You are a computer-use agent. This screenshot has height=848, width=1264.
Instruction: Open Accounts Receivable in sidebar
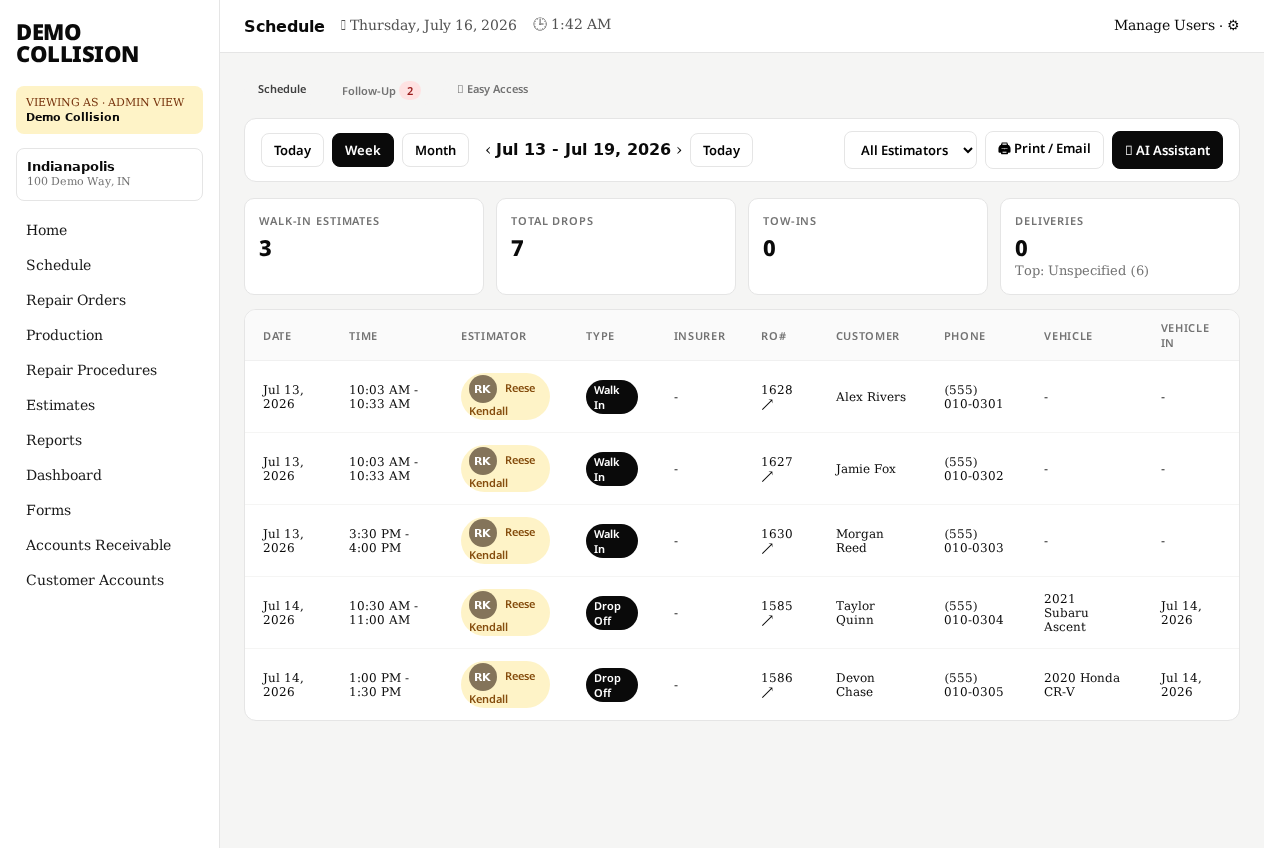109,545
